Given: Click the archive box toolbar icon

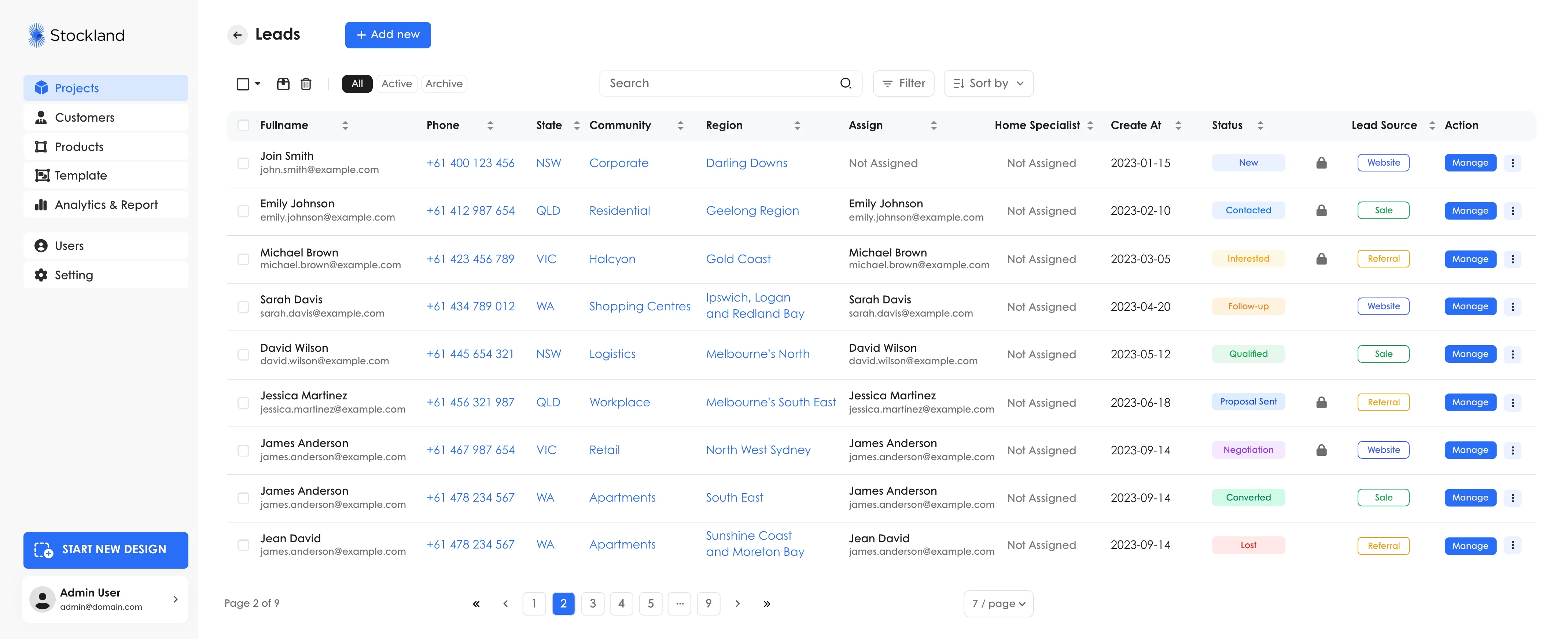Looking at the screenshot, I should click(x=283, y=84).
